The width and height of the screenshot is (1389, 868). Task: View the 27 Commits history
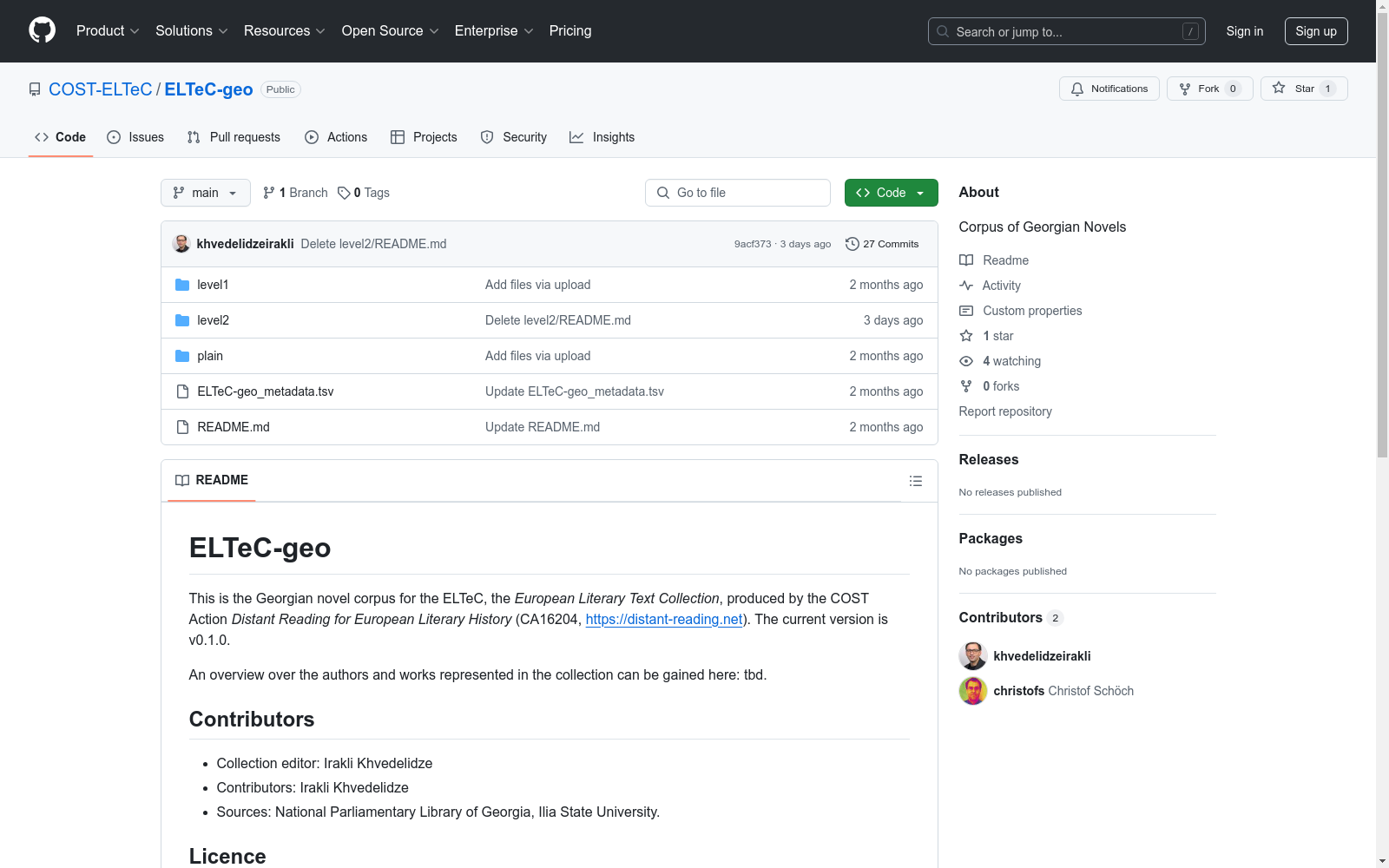(x=882, y=244)
